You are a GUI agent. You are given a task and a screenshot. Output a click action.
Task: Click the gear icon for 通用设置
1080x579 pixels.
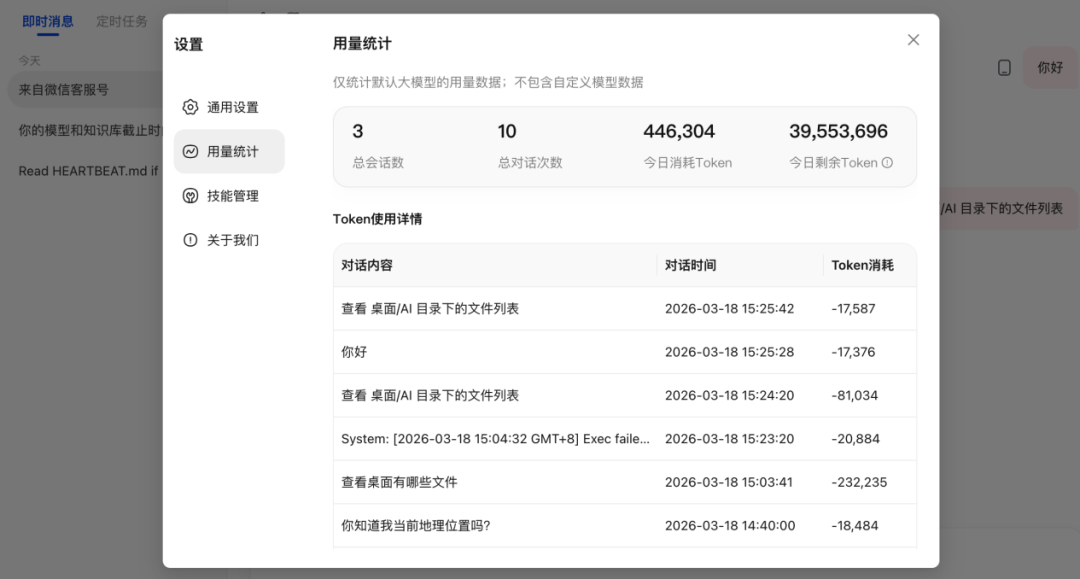pos(190,107)
